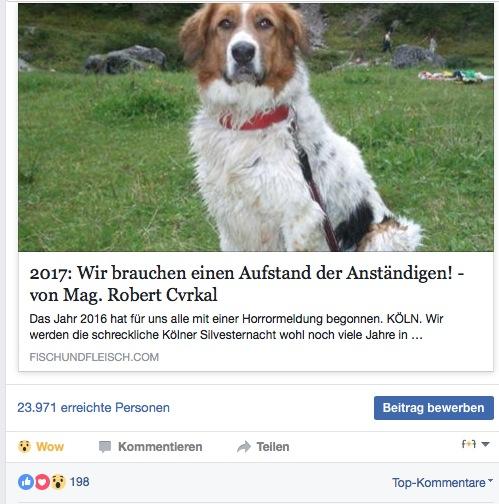This screenshot has width=499, height=504.
Task: Toggle the orange Wow reaction label
Action: (50, 447)
